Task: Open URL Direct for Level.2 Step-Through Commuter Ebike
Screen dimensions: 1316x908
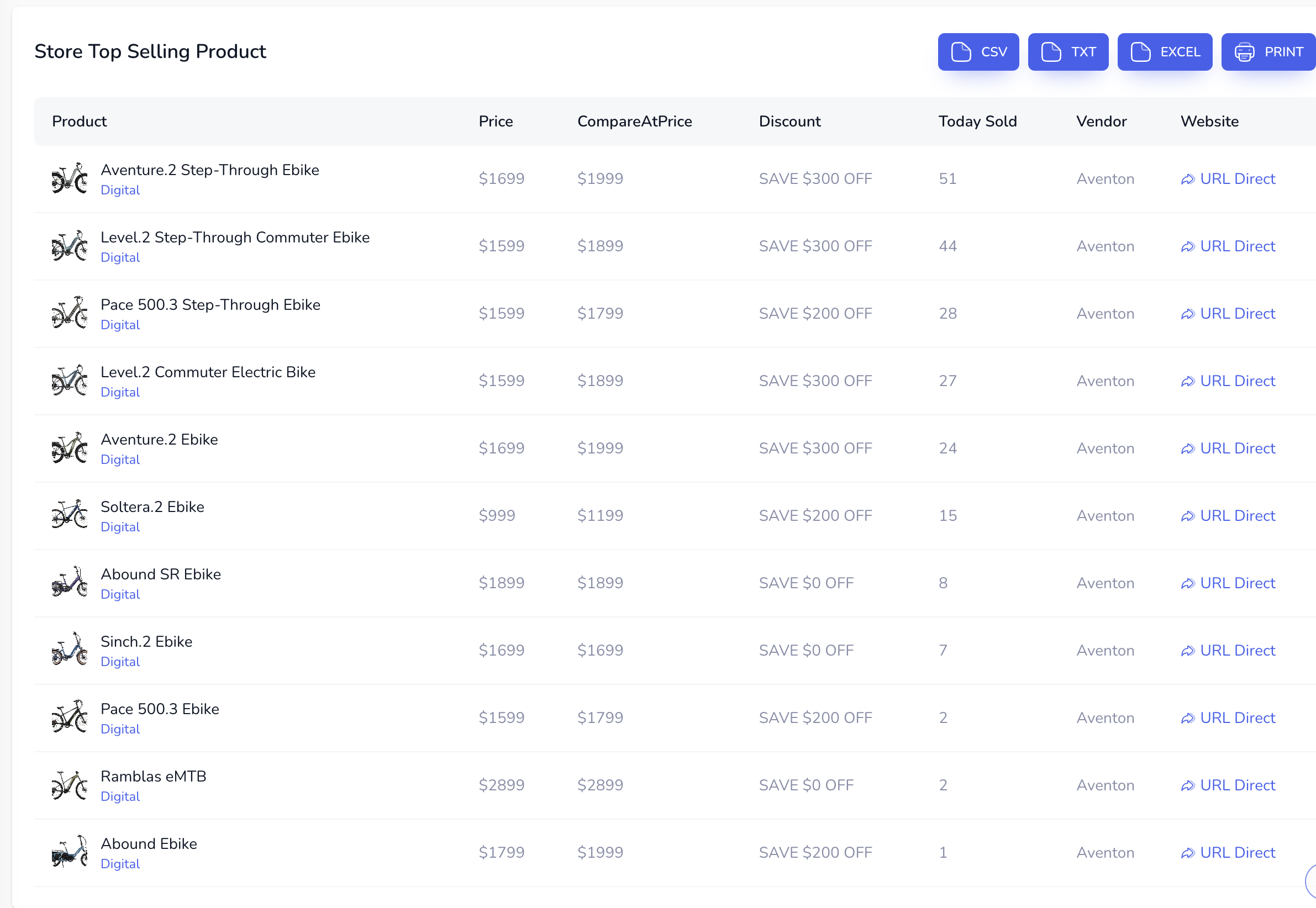Action: click(1238, 246)
